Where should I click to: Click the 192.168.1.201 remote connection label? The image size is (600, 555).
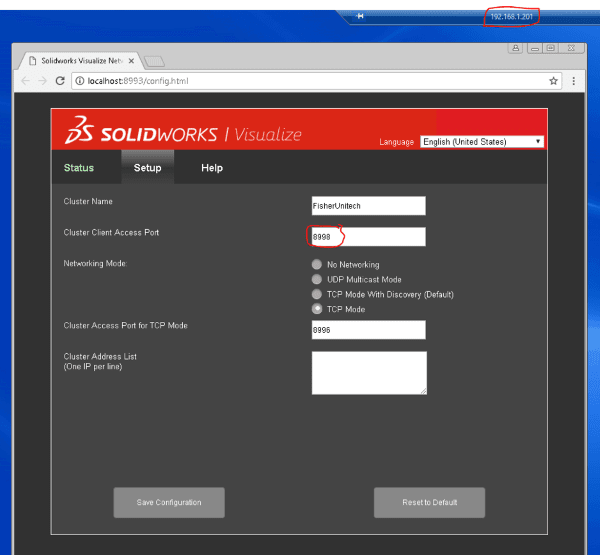pyautogui.click(x=511, y=16)
